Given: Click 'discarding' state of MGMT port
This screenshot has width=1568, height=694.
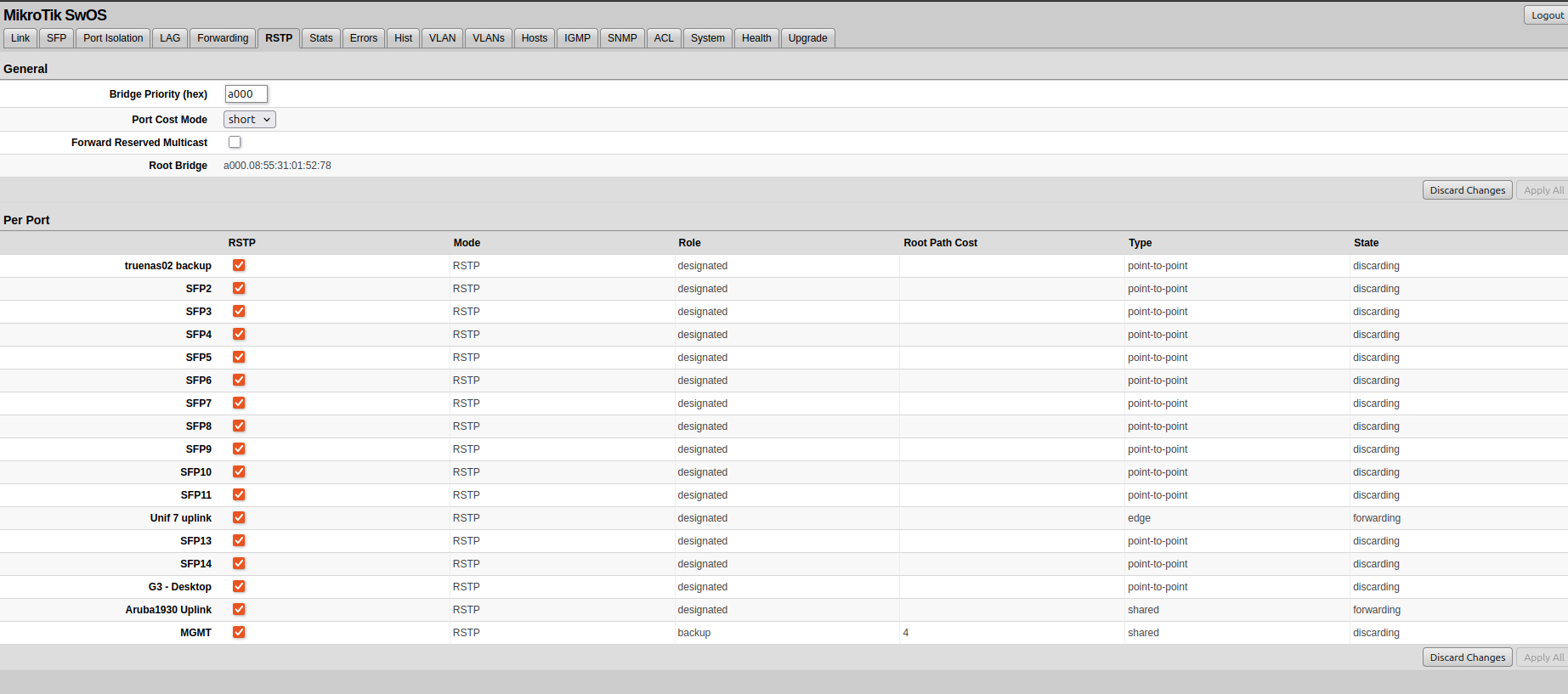Looking at the screenshot, I should (x=1376, y=633).
